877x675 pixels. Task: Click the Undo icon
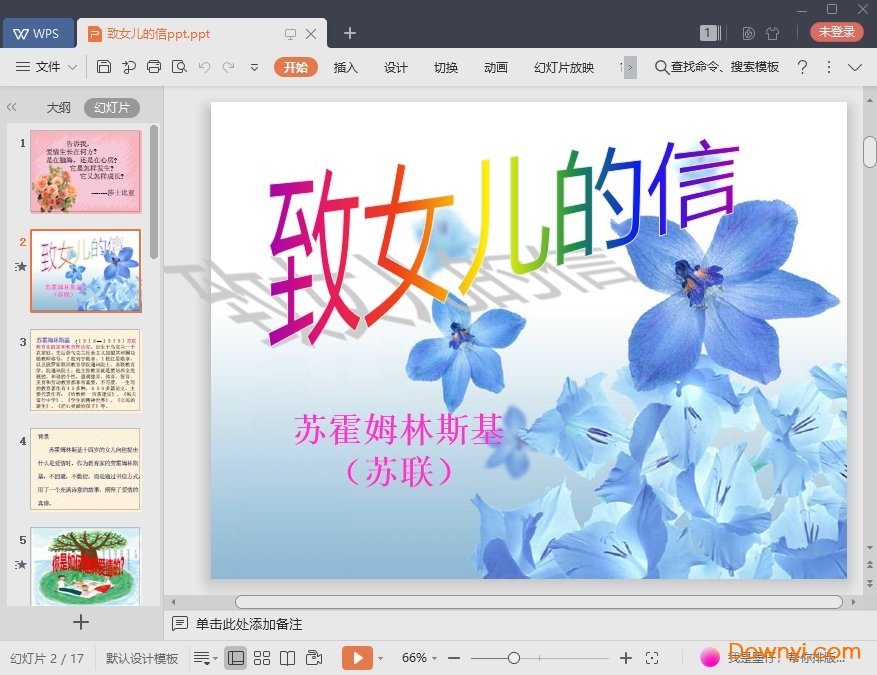click(205, 67)
